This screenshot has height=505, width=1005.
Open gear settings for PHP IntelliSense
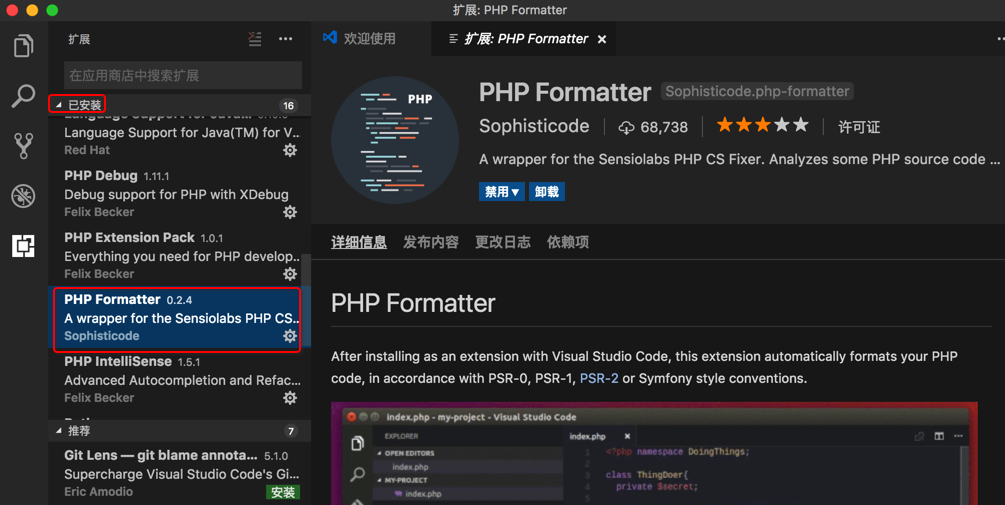(290, 398)
